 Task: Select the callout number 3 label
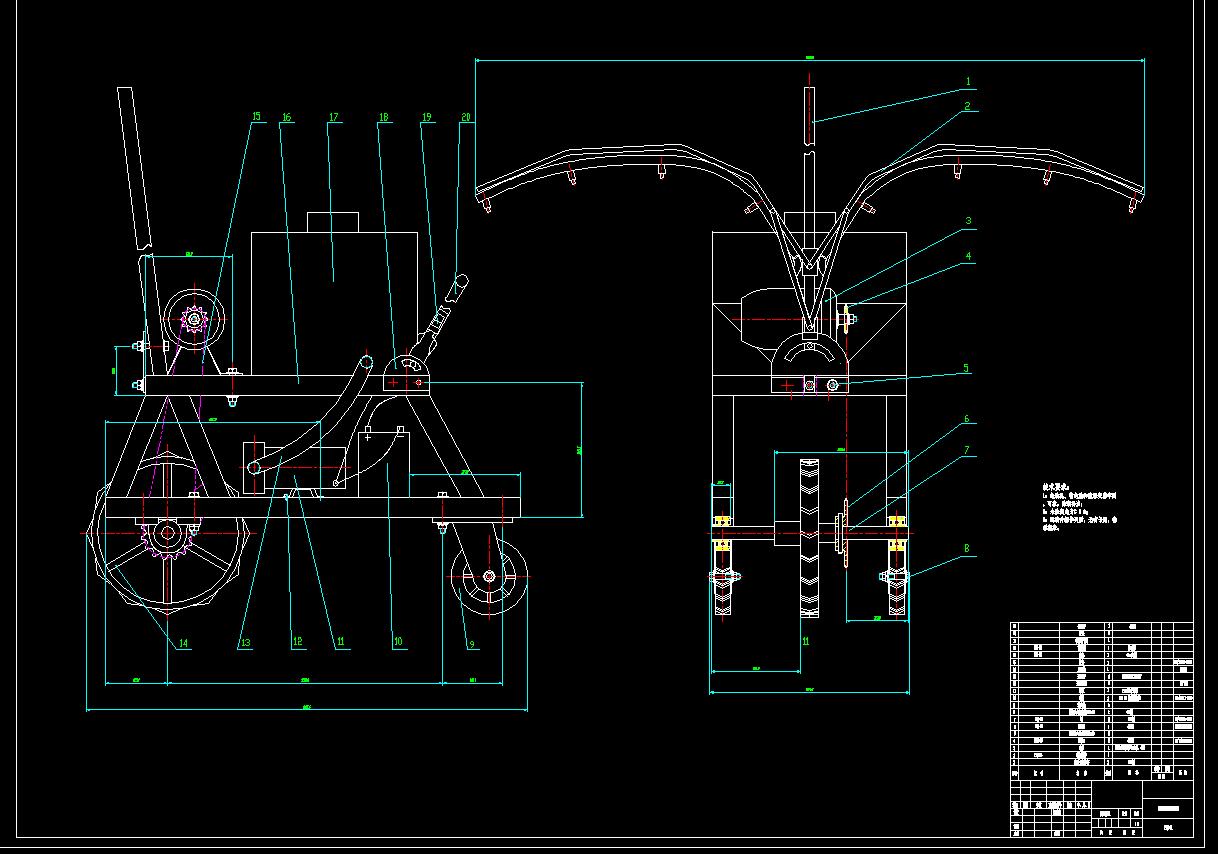(967, 221)
